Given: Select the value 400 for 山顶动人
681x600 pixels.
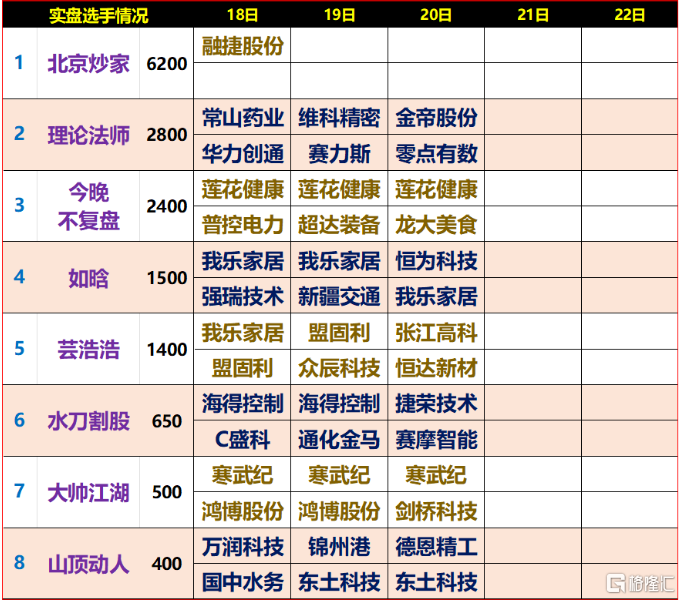Looking at the screenshot, I should 167,564.
